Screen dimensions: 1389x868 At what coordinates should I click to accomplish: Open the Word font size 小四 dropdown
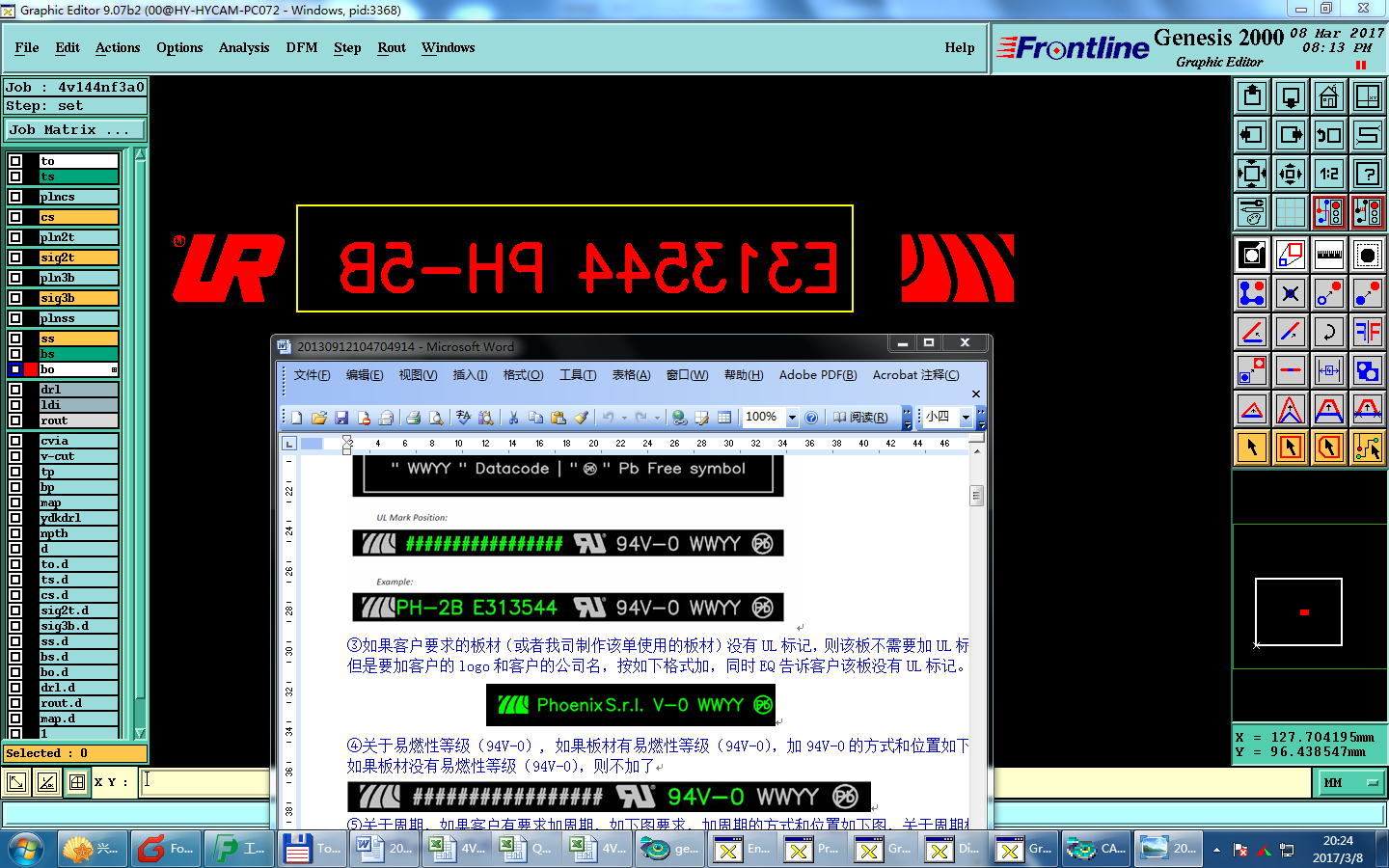tap(966, 418)
